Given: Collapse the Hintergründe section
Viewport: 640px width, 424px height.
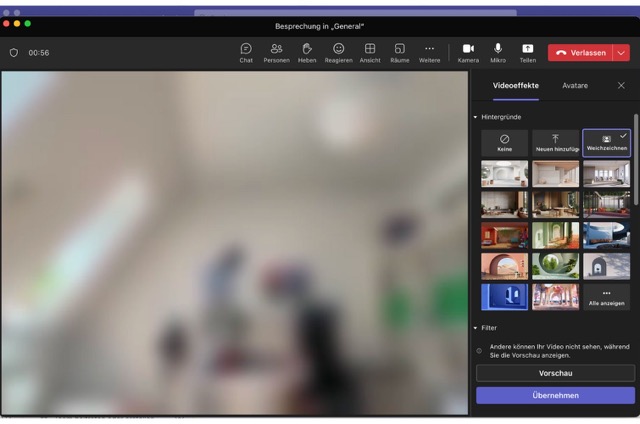Looking at the screenshot, I should click(475, 117).
